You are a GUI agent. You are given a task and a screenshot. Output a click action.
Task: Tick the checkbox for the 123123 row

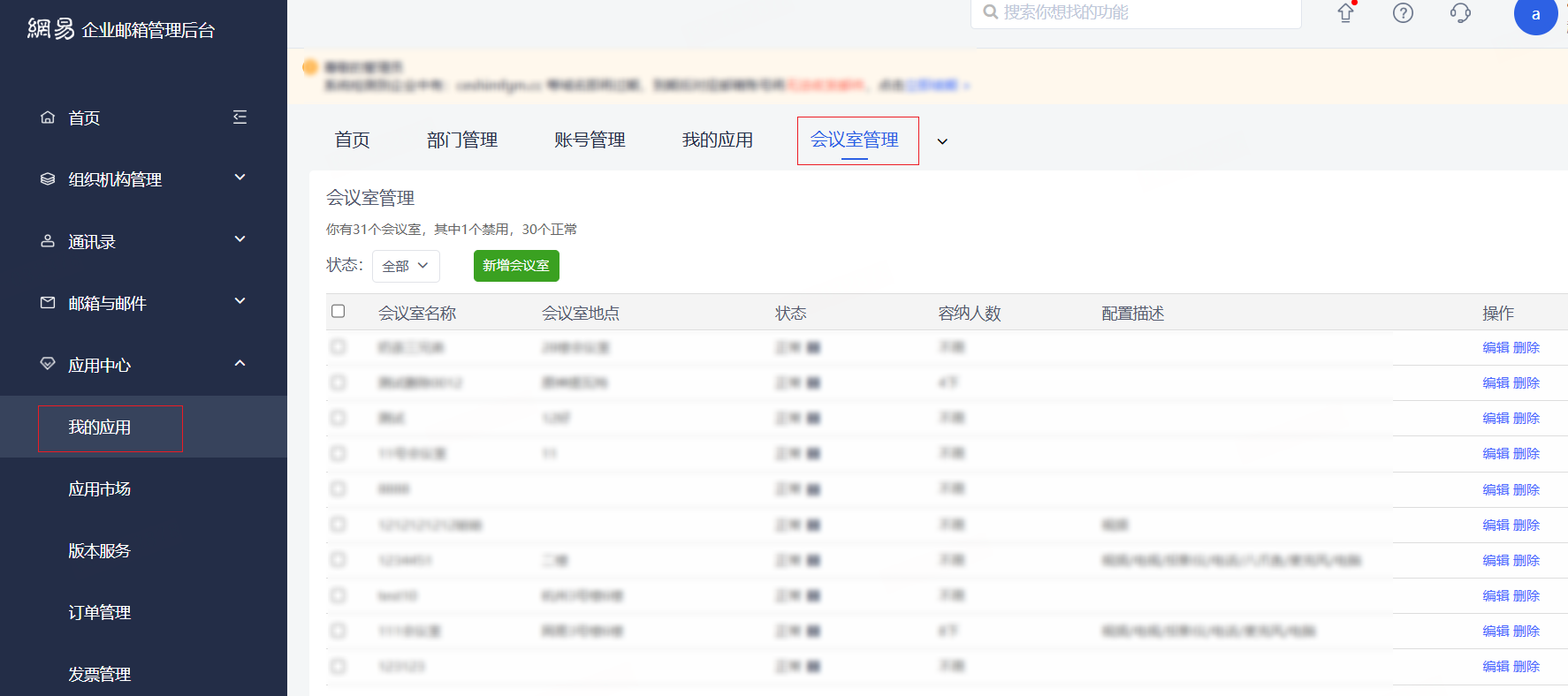tap(338, 666)
